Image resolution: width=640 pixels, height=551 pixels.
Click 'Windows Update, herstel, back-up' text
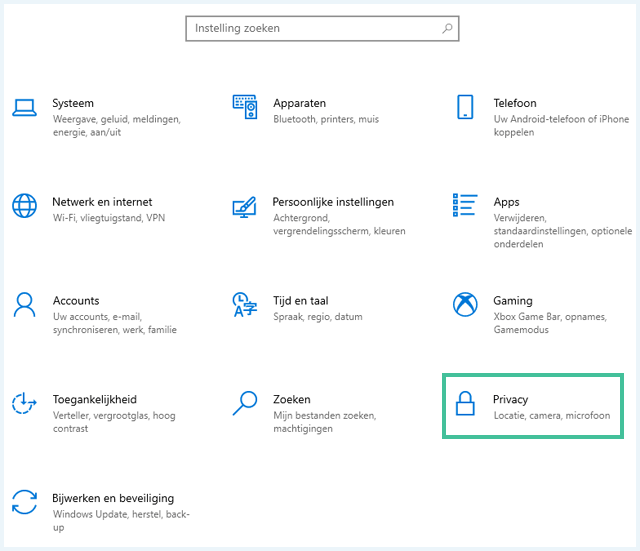[x=121, y=521]
